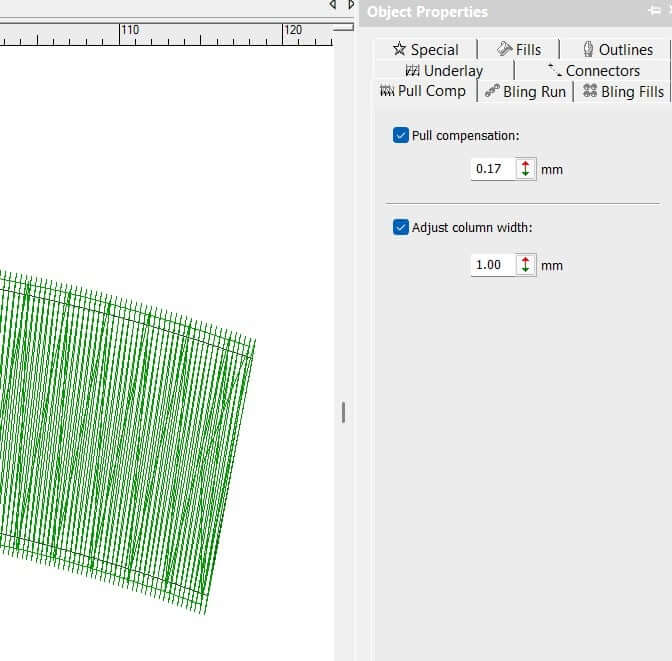The image size is (672, 661).
Task: Click the Outlines tab spool icon
Action: pos(588,49)
